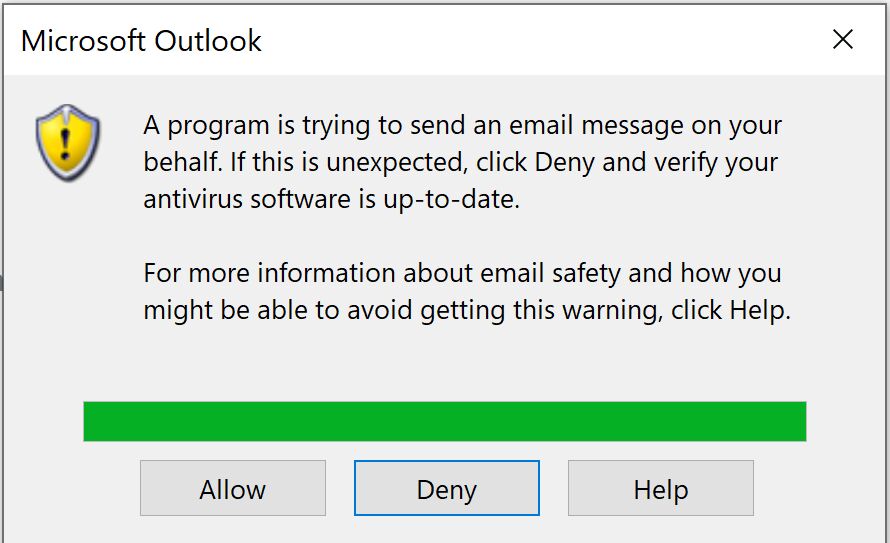The width and height of the screenshot is (890, 543).
Task: Deny the email send request
Action: pyautogui.click(x=447, y=488)
